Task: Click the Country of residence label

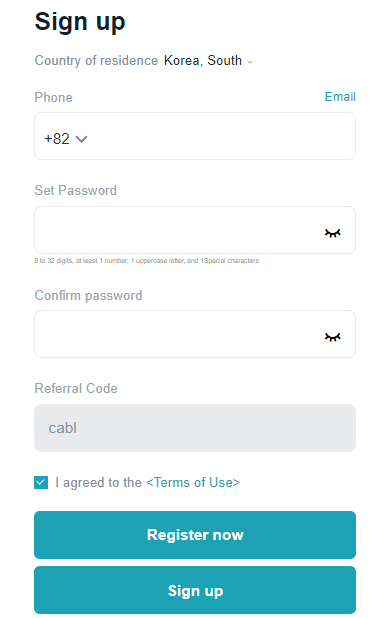Action: click(96, 61)
